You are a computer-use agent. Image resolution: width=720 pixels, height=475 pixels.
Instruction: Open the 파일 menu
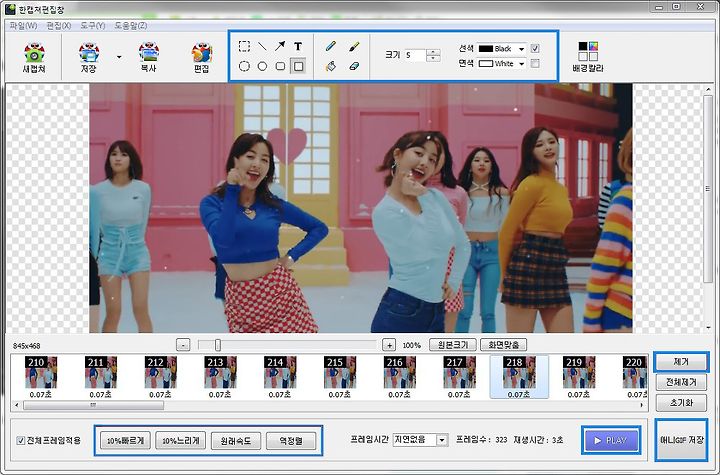click(x=23, y=26)
